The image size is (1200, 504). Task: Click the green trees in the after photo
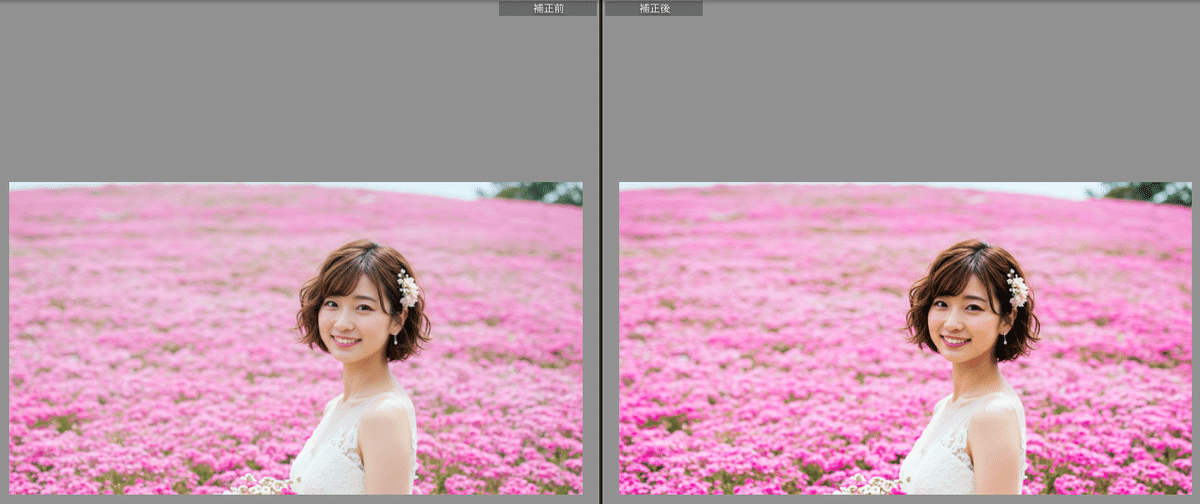[1150, 192]
